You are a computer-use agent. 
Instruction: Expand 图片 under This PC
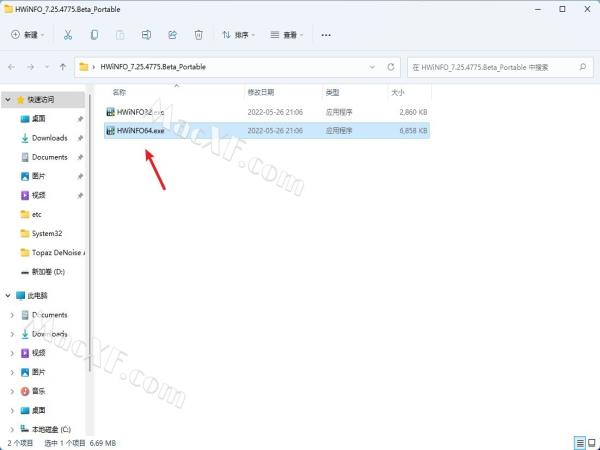coord(12,372)
